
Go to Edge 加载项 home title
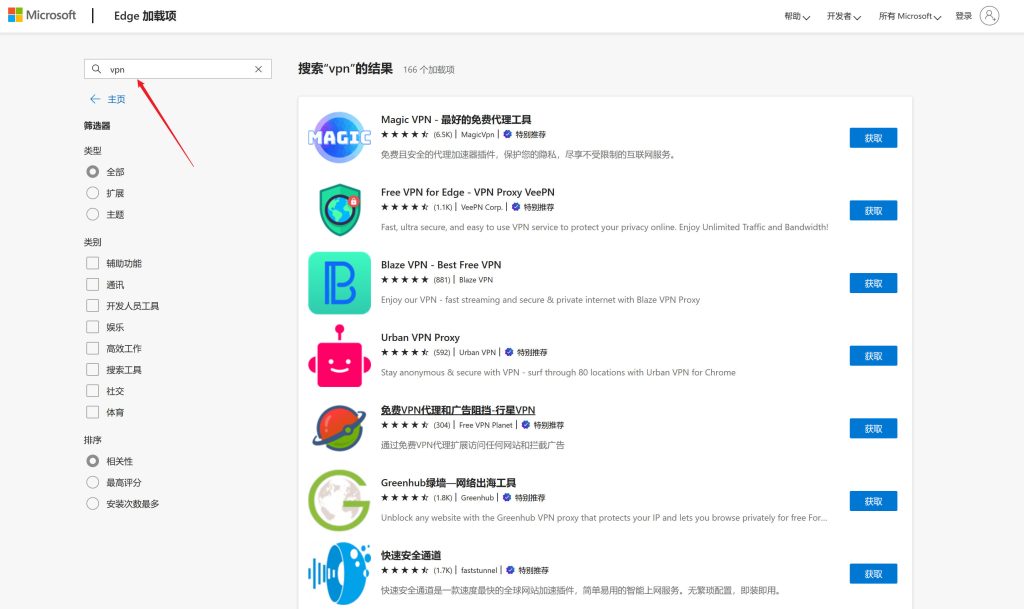145,16
